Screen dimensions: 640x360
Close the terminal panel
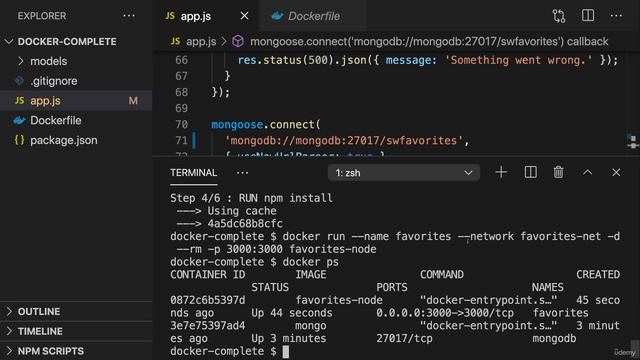click(616, 172)
